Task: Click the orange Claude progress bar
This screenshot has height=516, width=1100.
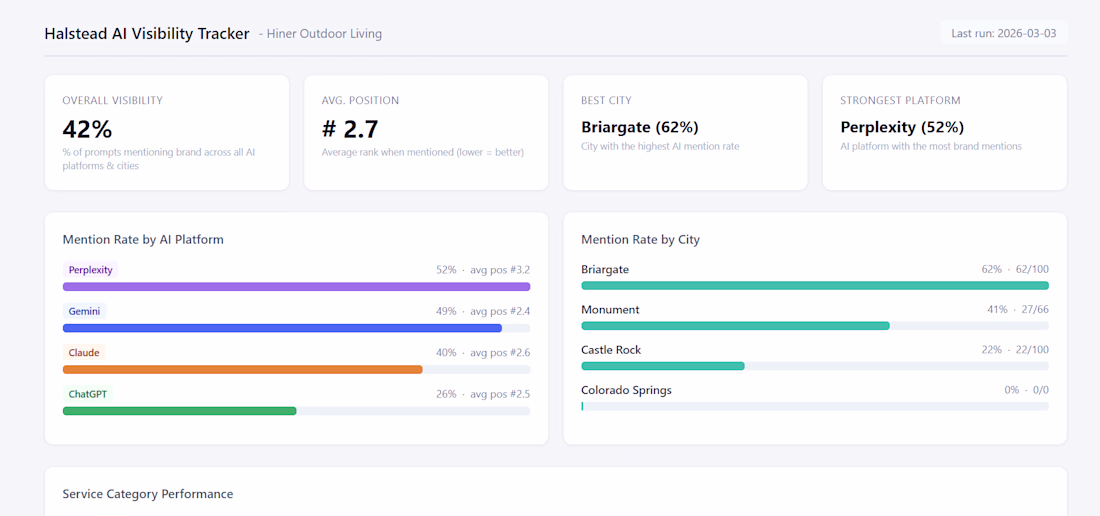Action: pos(243,369)
